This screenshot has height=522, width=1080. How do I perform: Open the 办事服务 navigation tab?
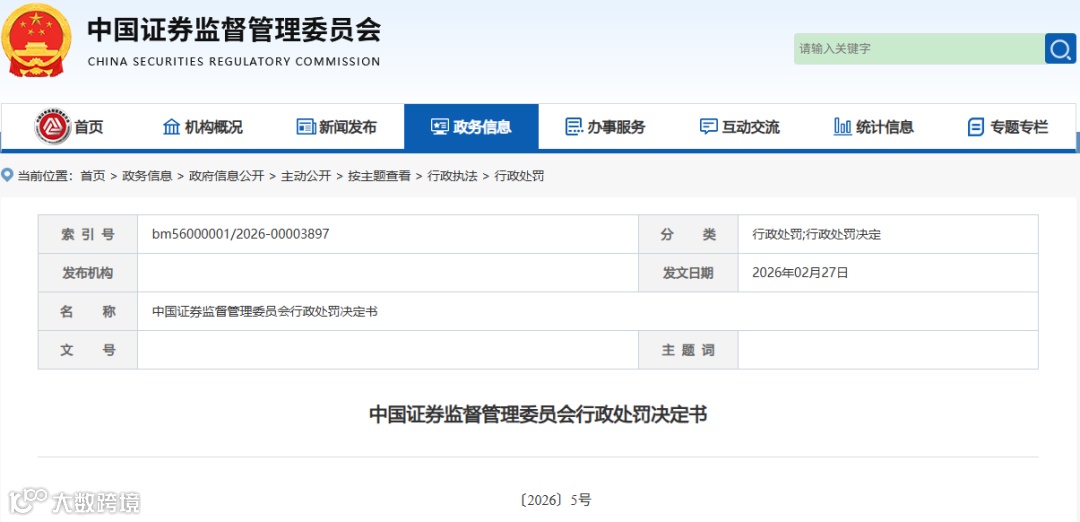(605, 127)
